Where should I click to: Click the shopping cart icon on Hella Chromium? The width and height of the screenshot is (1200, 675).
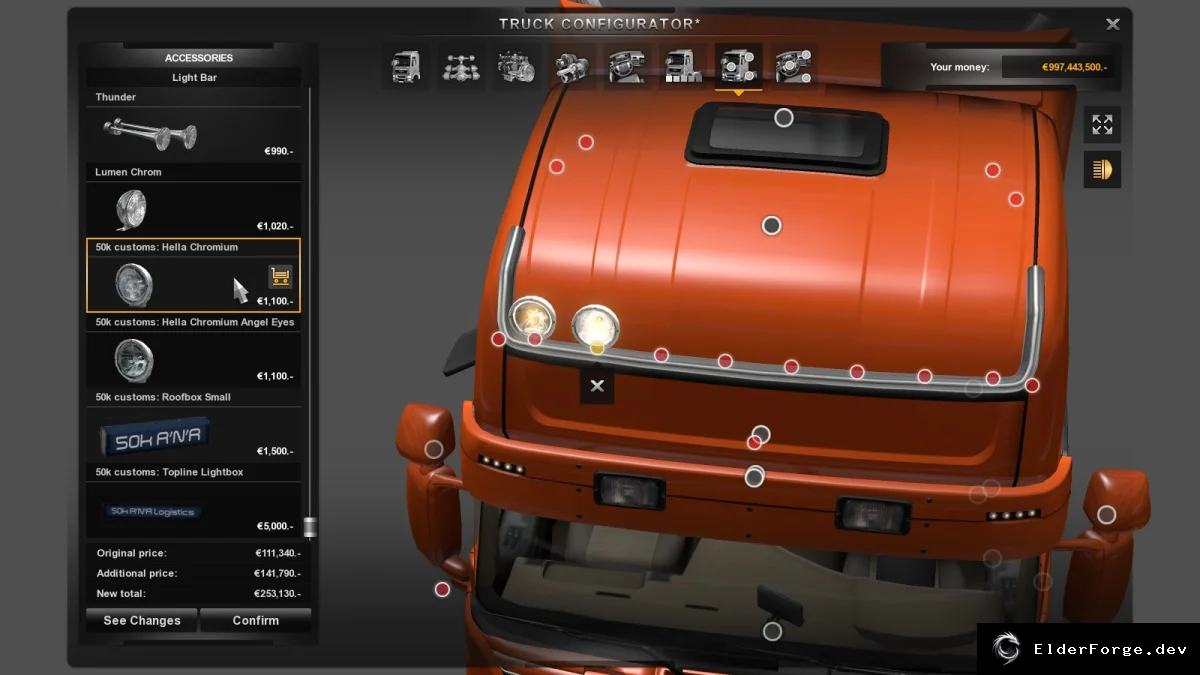(280, 277)
